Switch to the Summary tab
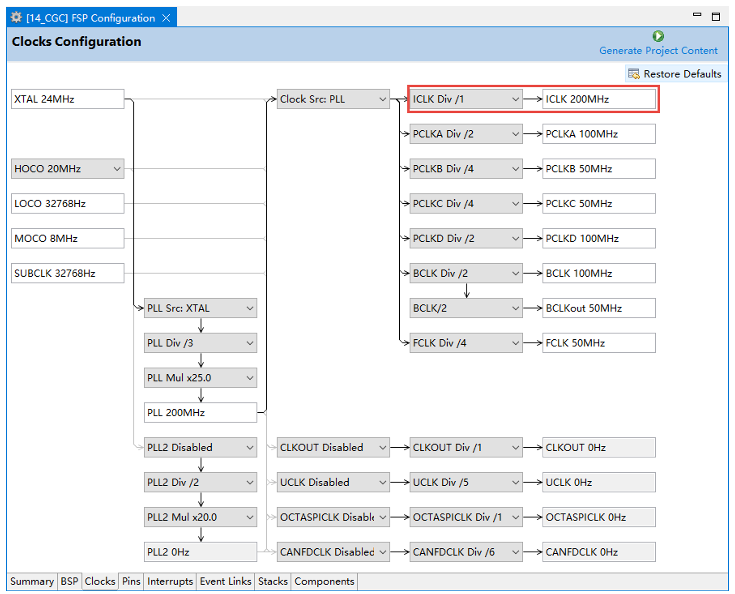The image size is (735, 594). 32,581
